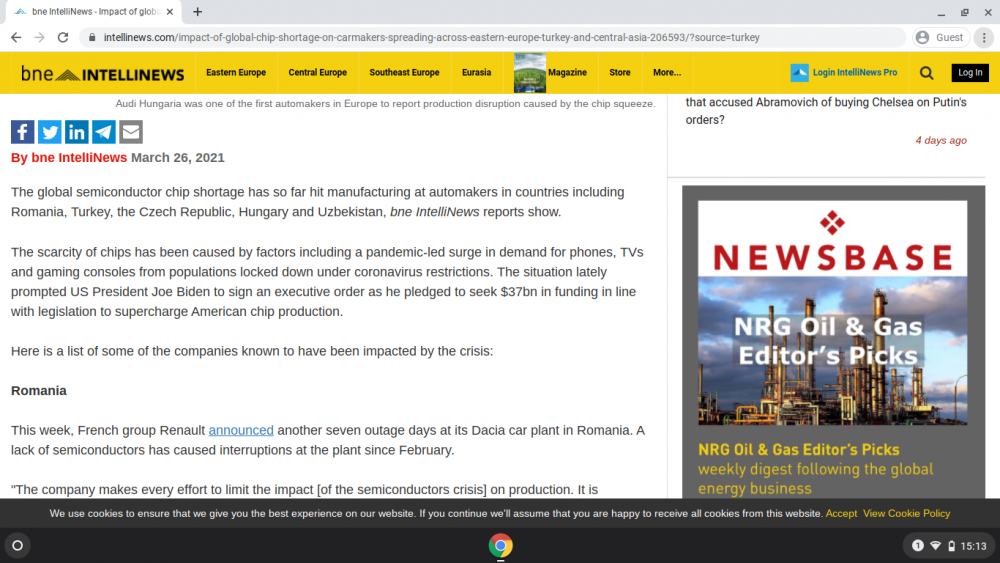The image size is (1000, 563).
Task: Open Wi-Fi status in tray
Action: 936,546
